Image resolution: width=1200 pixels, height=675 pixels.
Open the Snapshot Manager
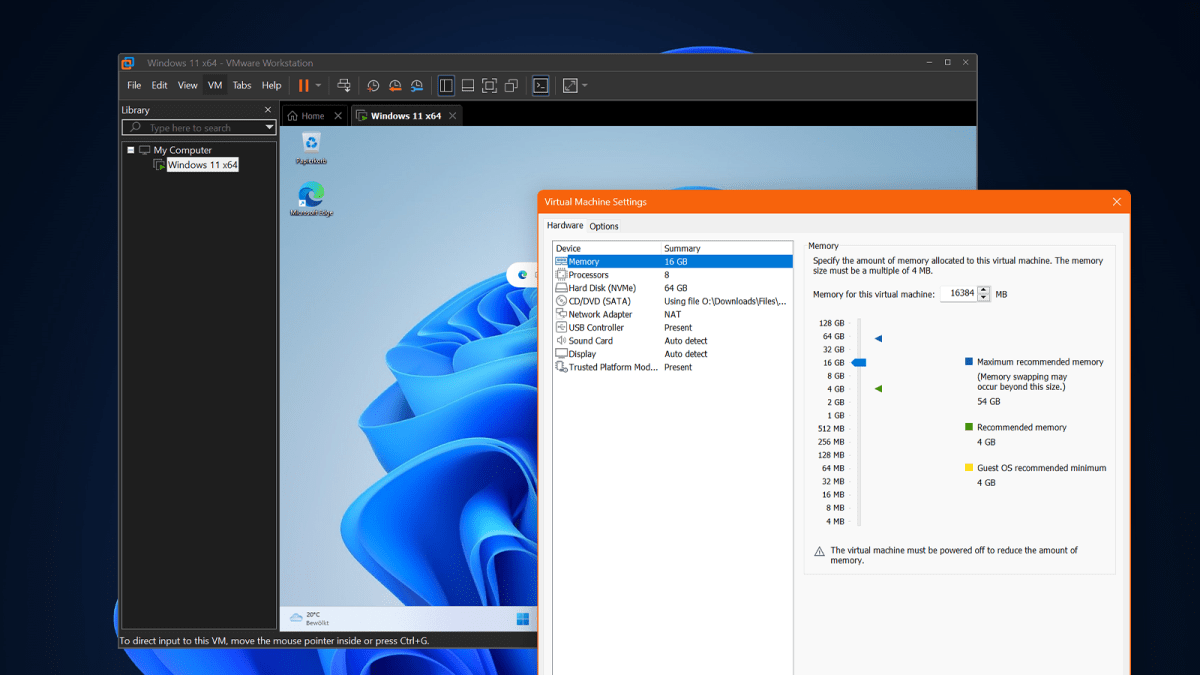(416, 85)
